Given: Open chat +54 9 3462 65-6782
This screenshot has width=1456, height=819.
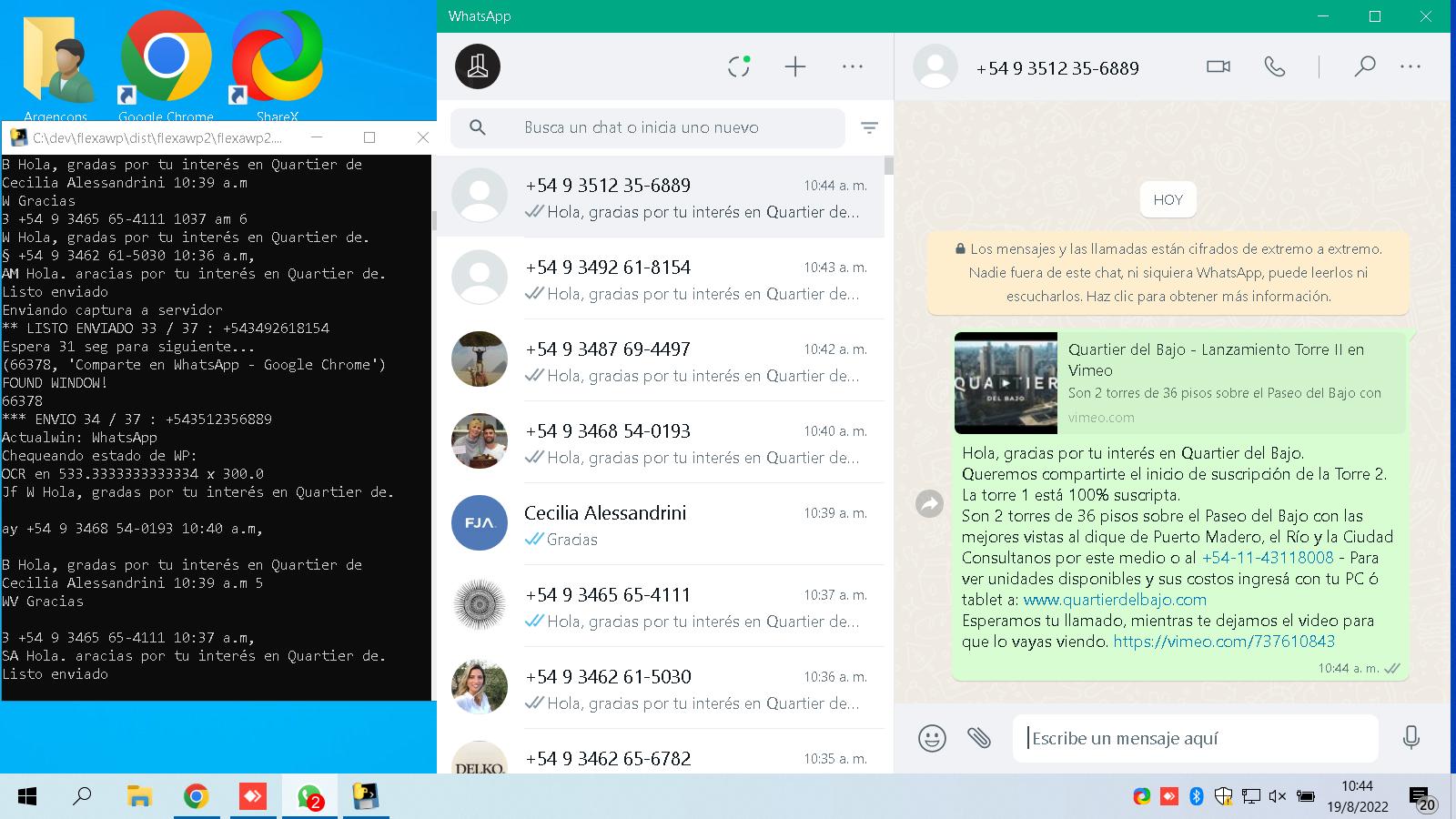Looking at the screenshot, I should pos(661,752).
